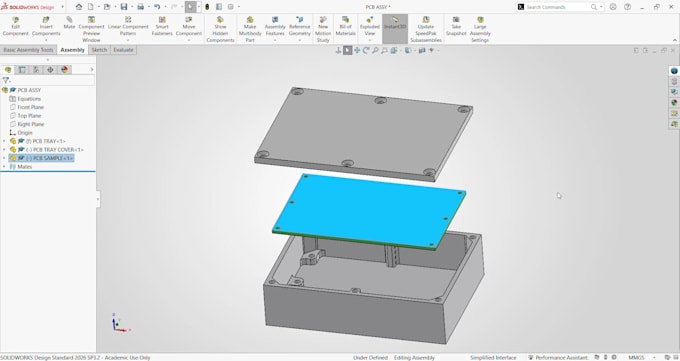This screenshot has width=680, height=361.
Task: Click the Edit Component tool
Action: pyautogui.click(x=16, y=26)
